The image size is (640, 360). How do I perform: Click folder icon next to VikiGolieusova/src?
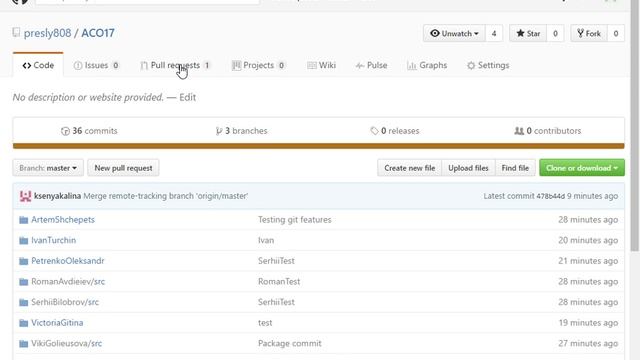coord(24,344)
